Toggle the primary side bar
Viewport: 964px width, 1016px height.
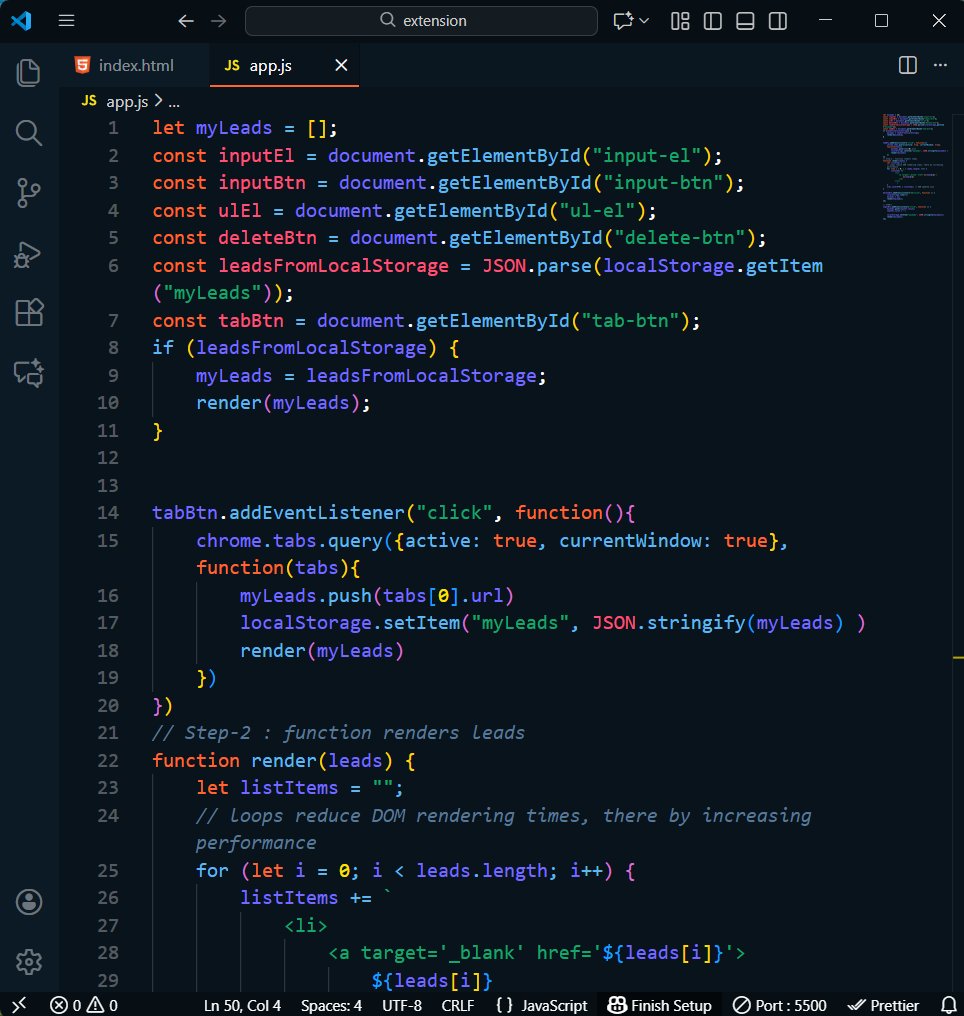tap(713, 21)
